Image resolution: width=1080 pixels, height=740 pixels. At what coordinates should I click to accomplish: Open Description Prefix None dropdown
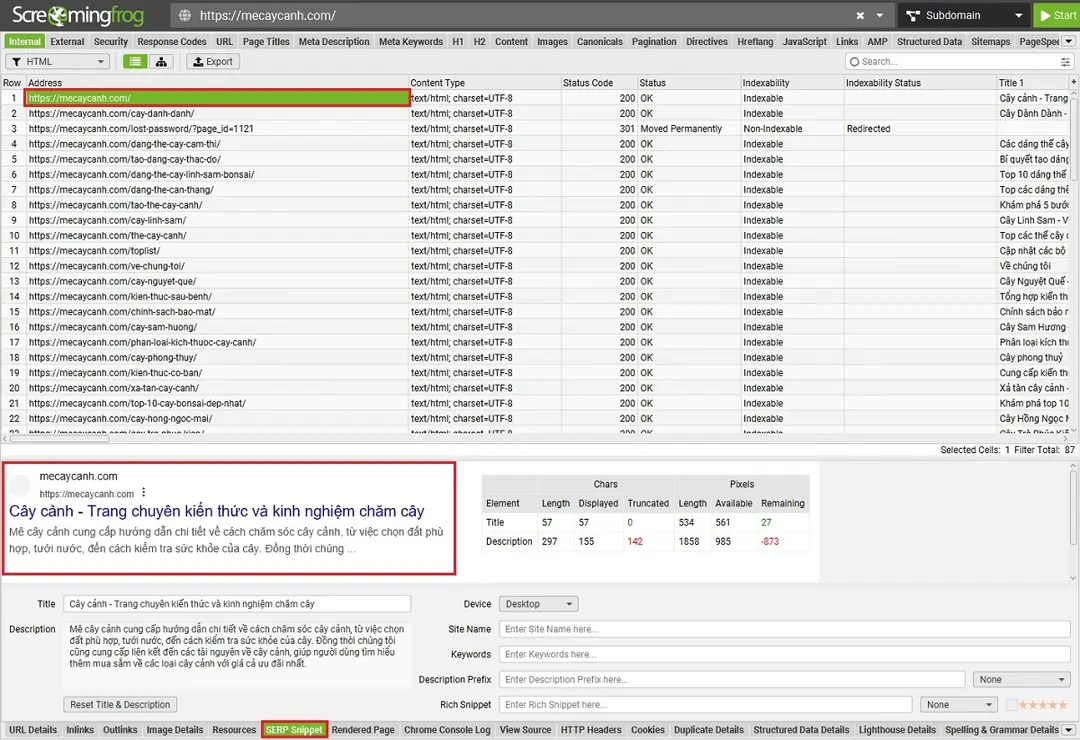[x=1021, y=680]
